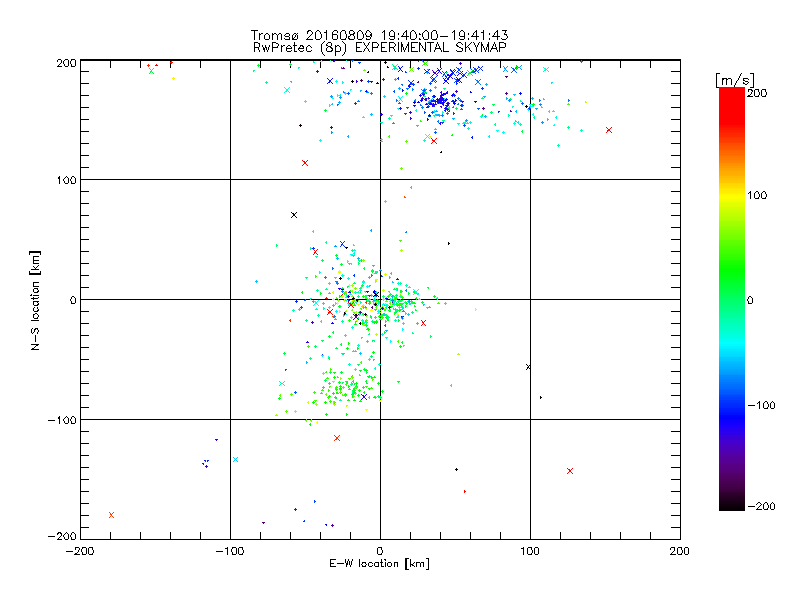This screenshot has height=600, width=800.
Task: Click the colorbar tick label "0"
Action: click(x=750, y=301)
